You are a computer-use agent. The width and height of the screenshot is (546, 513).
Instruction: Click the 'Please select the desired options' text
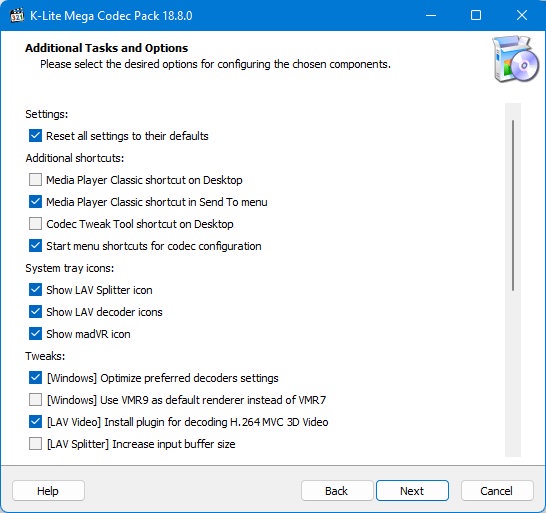pyautogui.click(x=216, y=64)
